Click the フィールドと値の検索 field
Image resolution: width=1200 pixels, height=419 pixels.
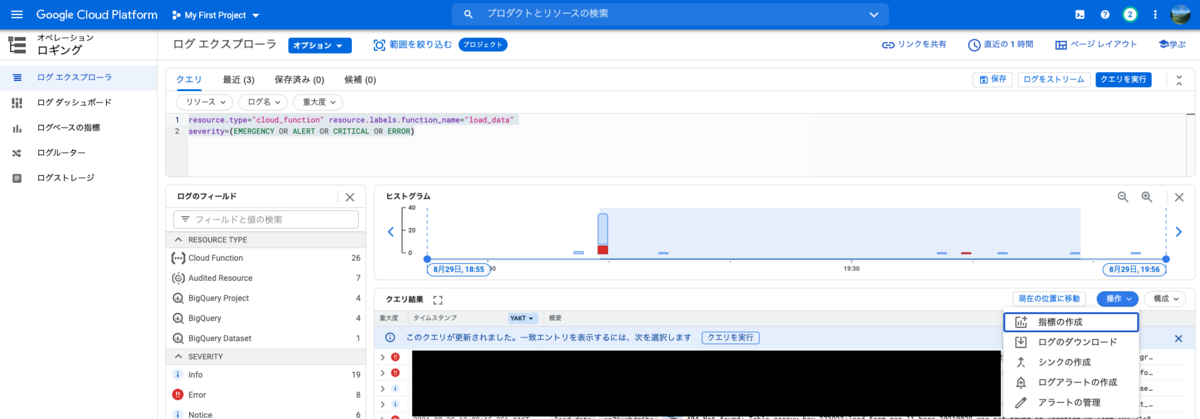pos(266,219)
